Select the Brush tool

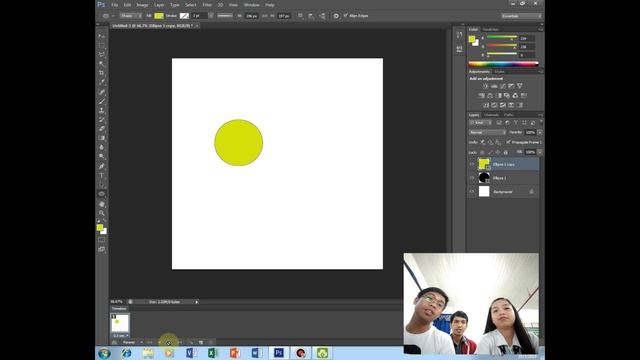click(x=102, y=101)
